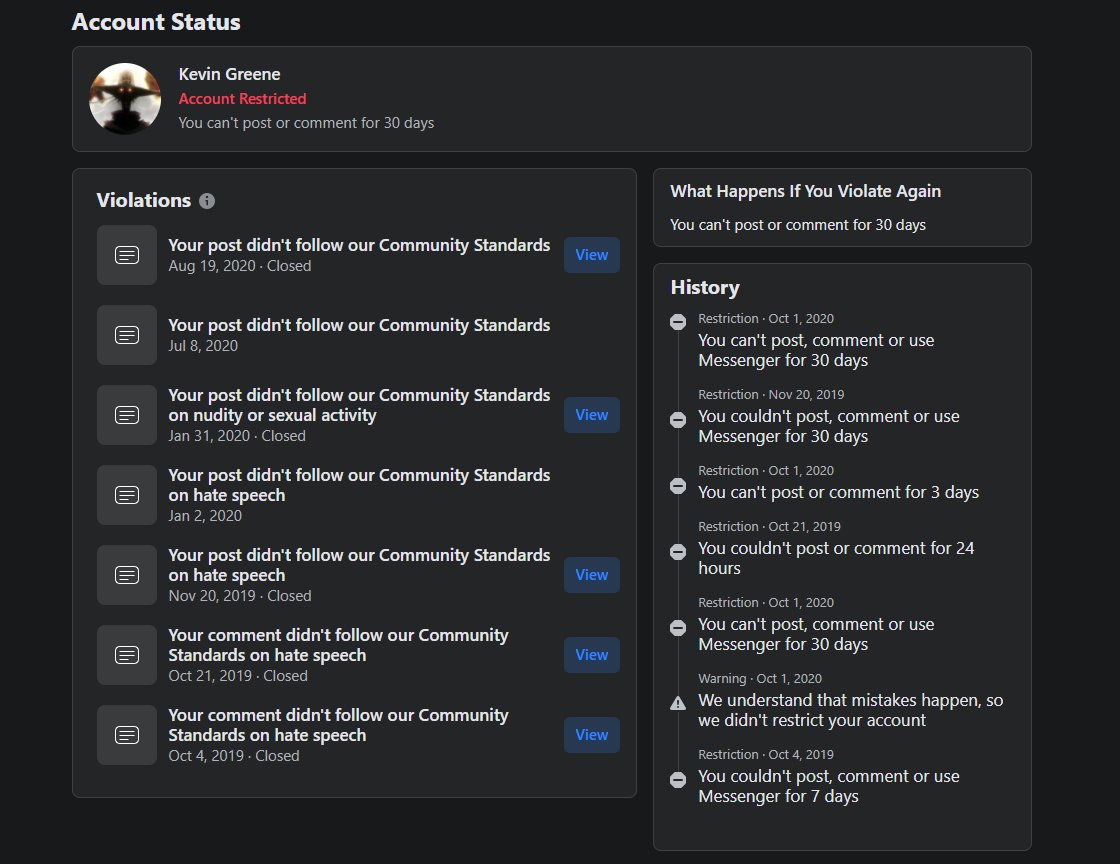Click the warning triangle icon in History
The width and height of the screenshot is (1120, 864).
[678, 703]
